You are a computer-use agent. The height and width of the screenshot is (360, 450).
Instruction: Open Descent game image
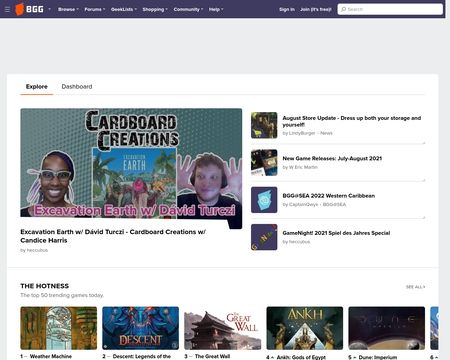pos(141,328)
